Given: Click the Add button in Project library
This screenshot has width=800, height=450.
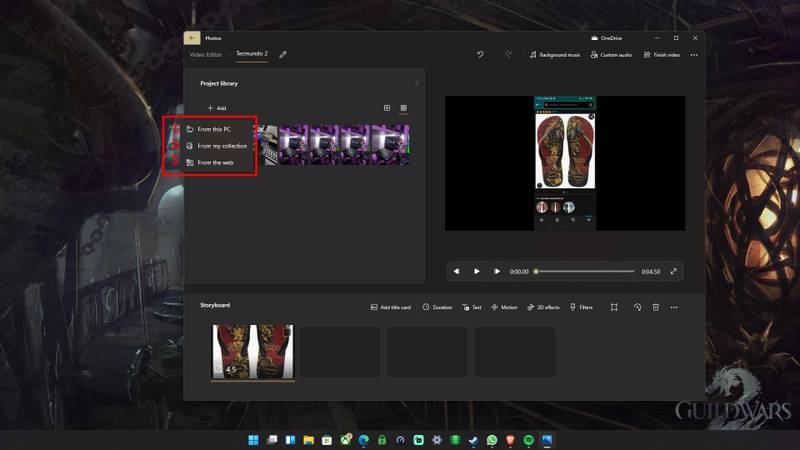Looking at the screenshot, I should coord(217,108).
